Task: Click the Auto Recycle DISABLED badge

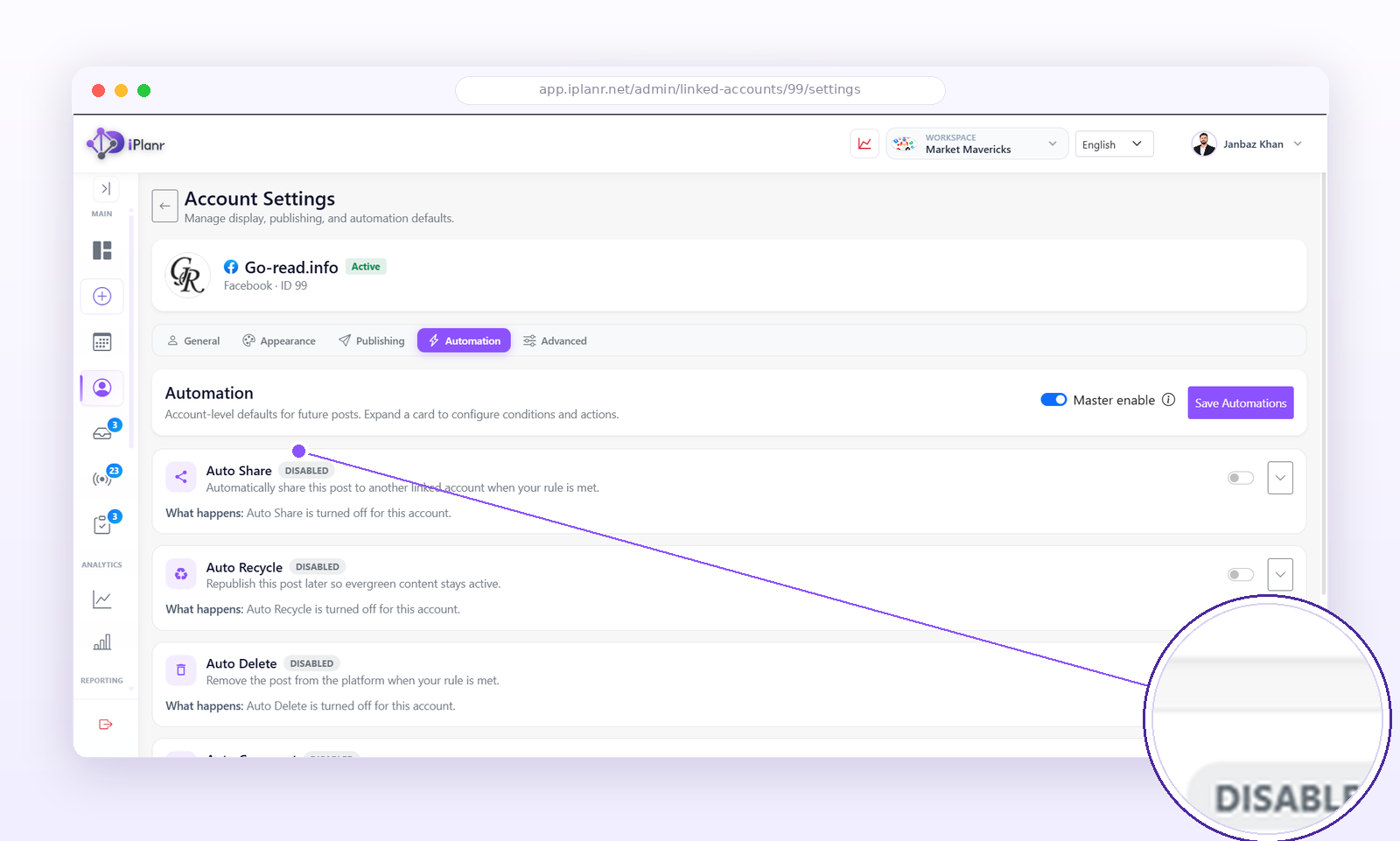Action: (318, 567)
